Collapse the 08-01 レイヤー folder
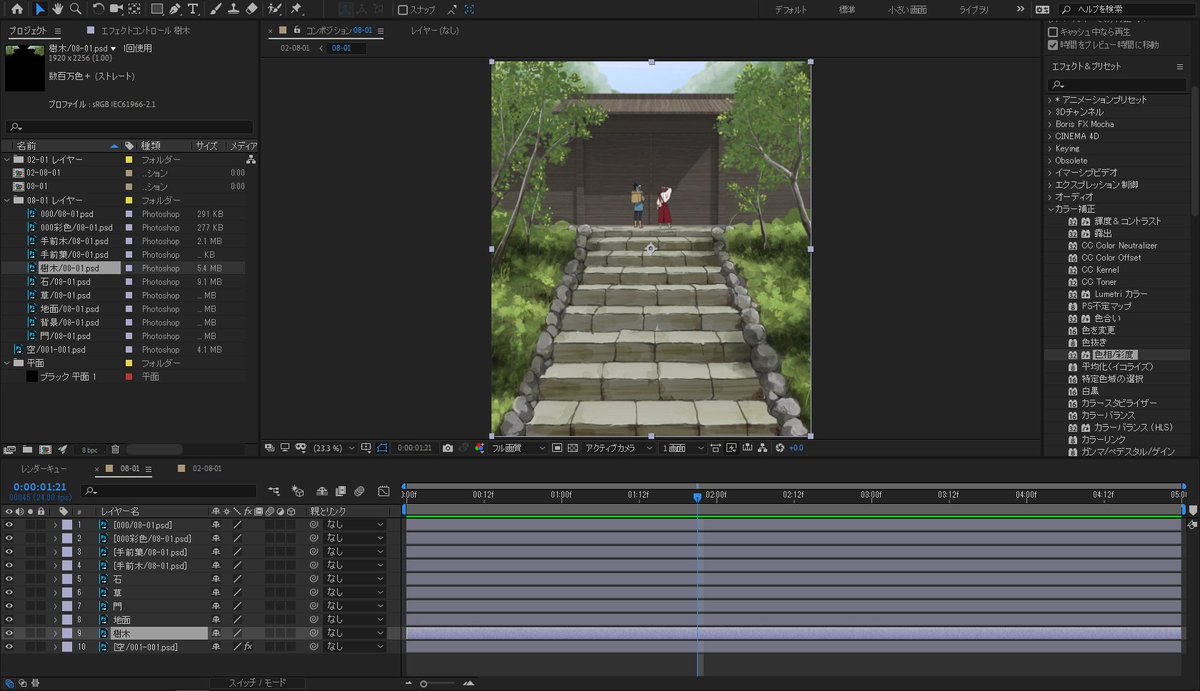This screenshot has width=1200, height=691. (7, 200)
